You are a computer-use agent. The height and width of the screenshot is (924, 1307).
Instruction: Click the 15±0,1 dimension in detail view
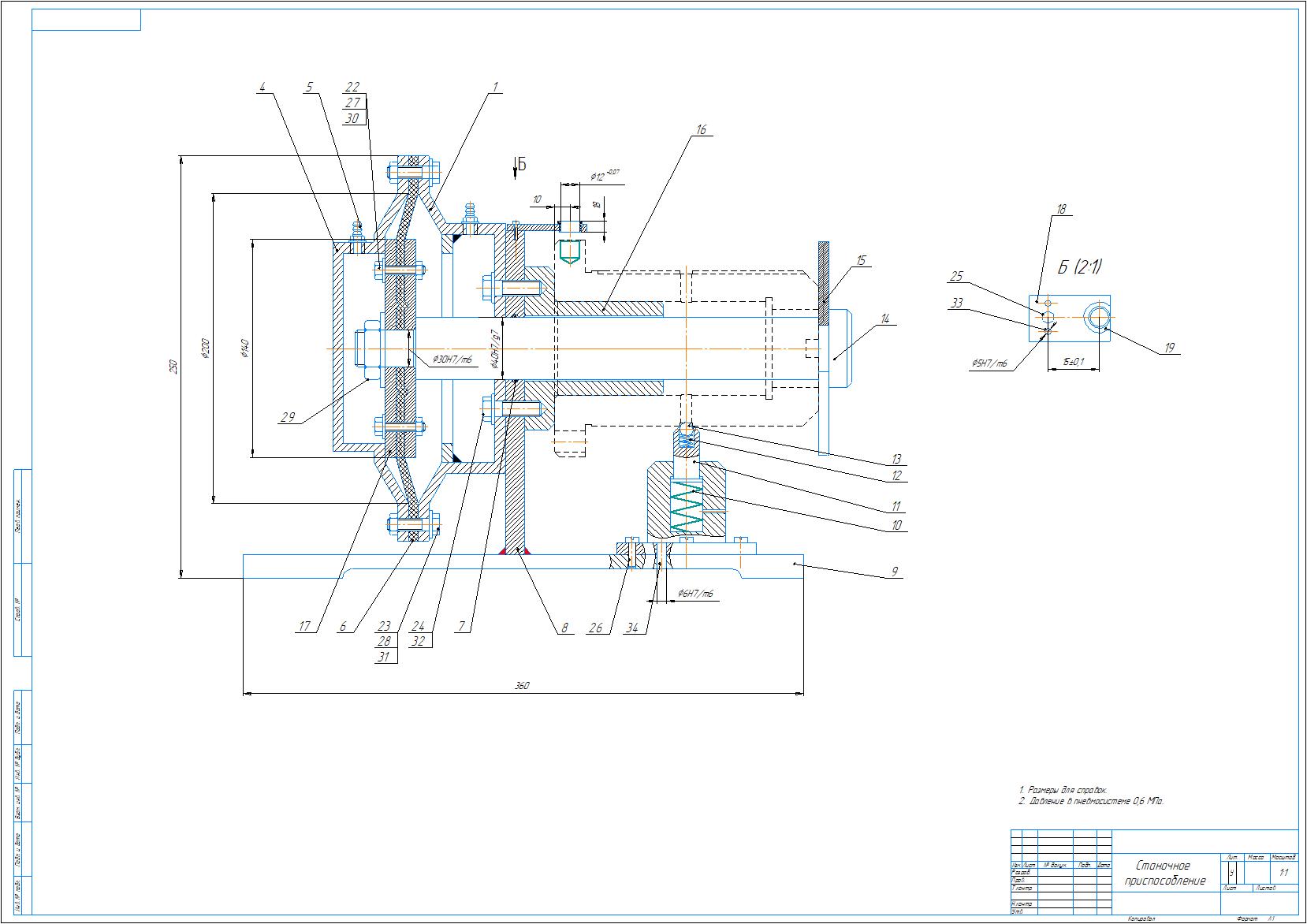coord(1073,362)
